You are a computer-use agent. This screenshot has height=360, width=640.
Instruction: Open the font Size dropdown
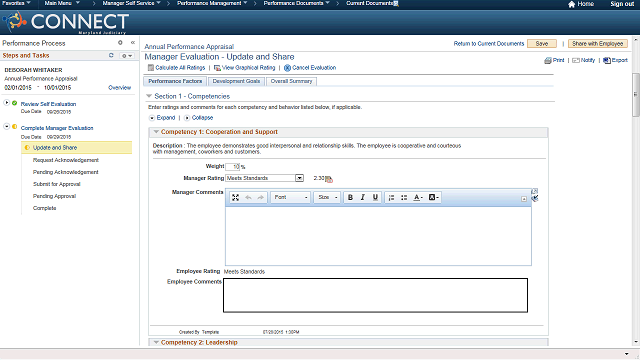pyautogui.click(x=327, y=198)
